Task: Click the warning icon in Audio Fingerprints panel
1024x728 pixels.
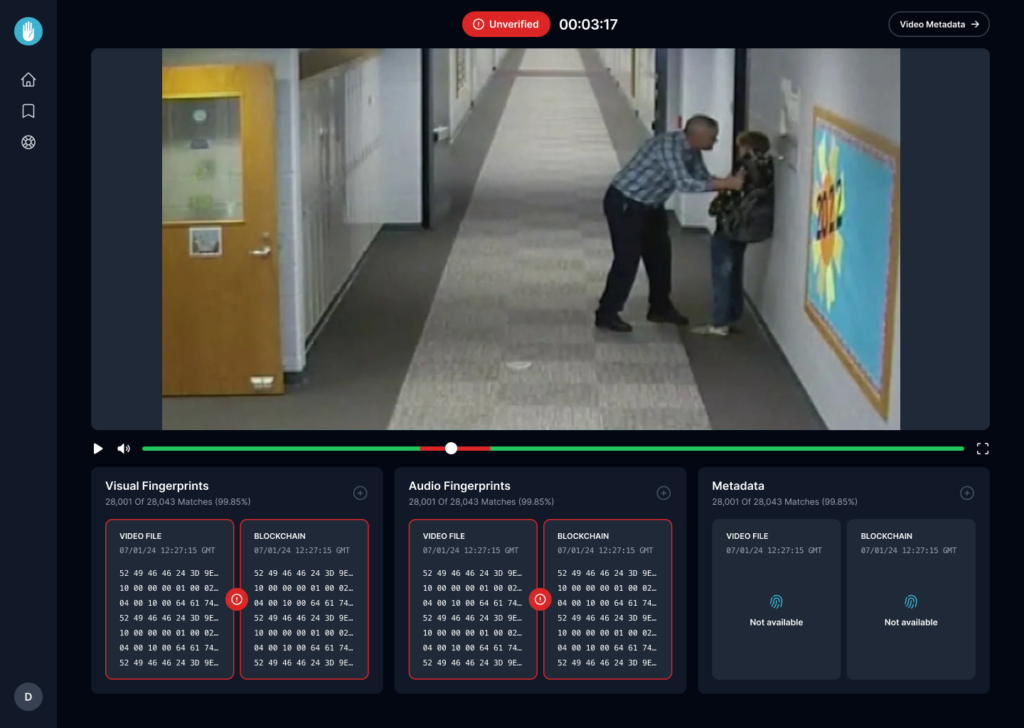Action: click(540, 599)
